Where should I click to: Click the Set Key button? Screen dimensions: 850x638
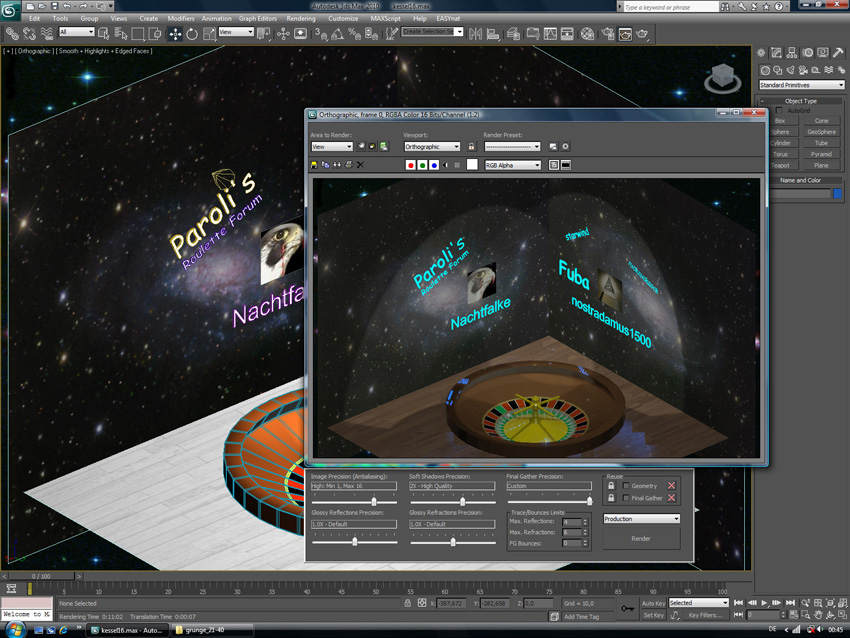tap(653, 615)
